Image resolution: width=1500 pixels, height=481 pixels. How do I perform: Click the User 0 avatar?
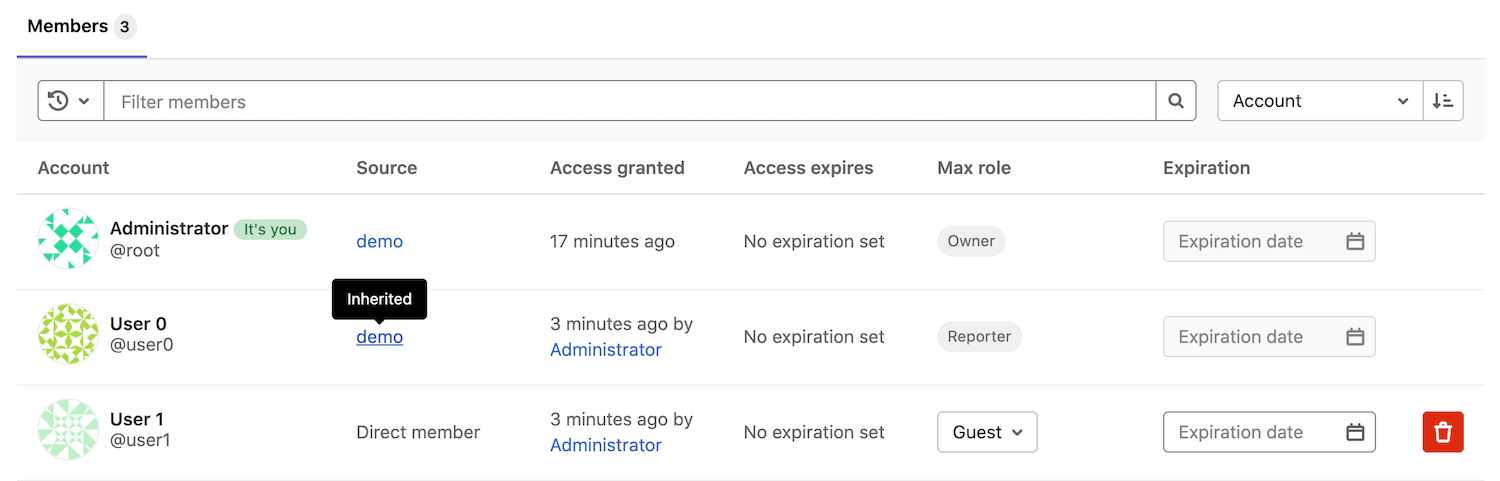[67, 334]
